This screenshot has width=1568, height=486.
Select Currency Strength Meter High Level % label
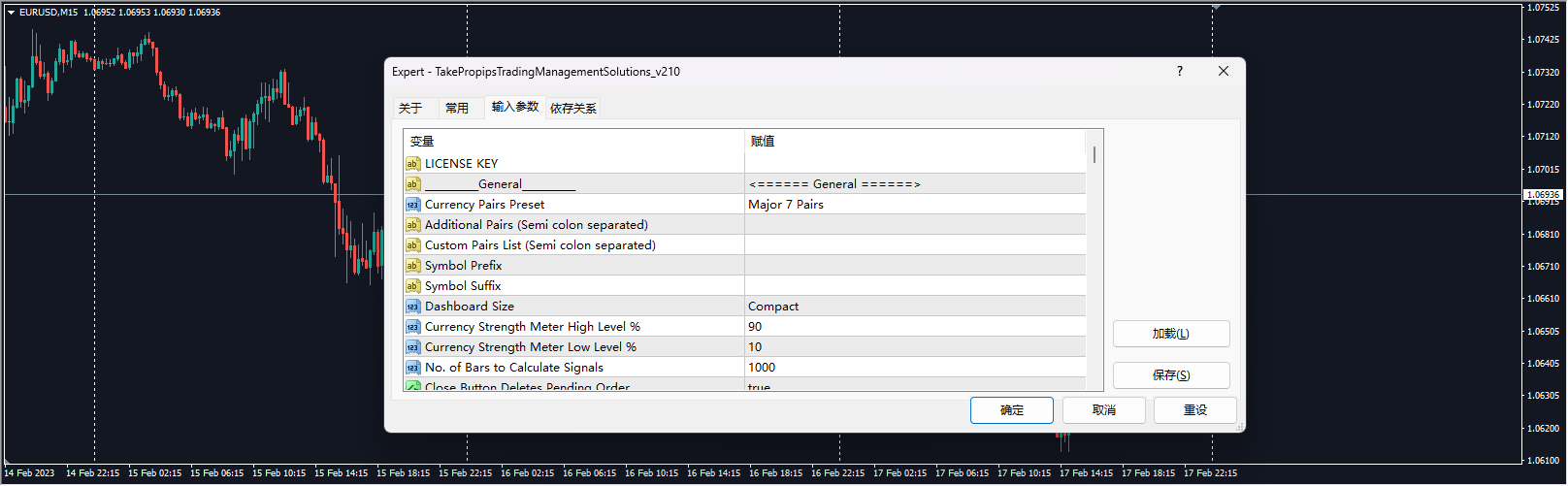(x=533, y=327)
